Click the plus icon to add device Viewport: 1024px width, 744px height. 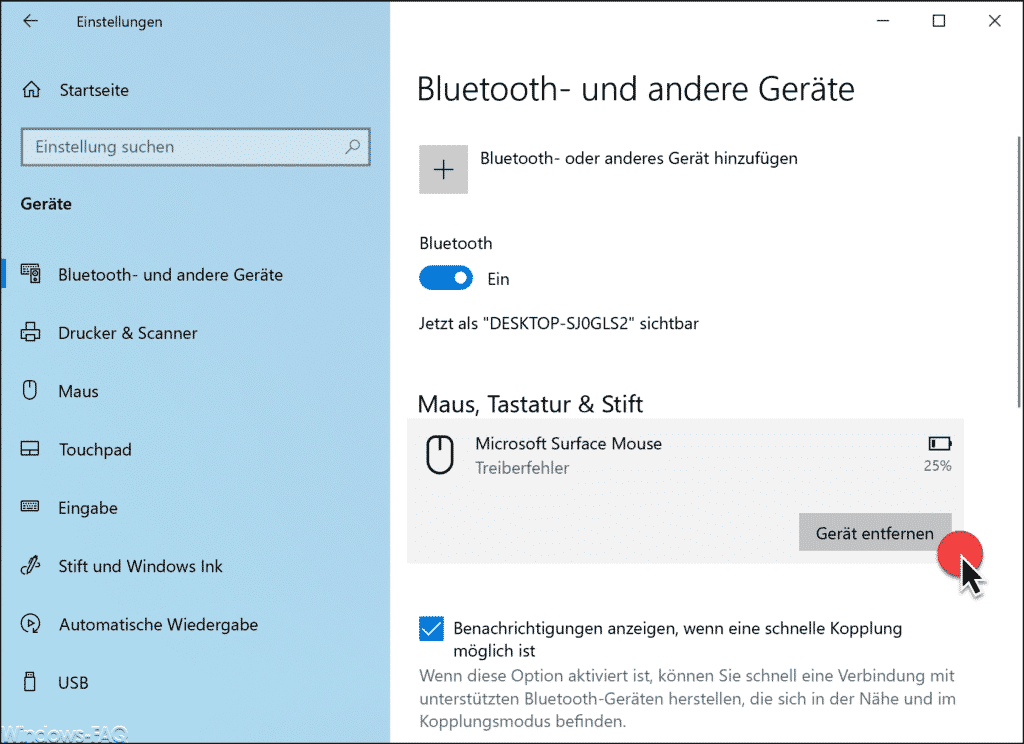443,169
